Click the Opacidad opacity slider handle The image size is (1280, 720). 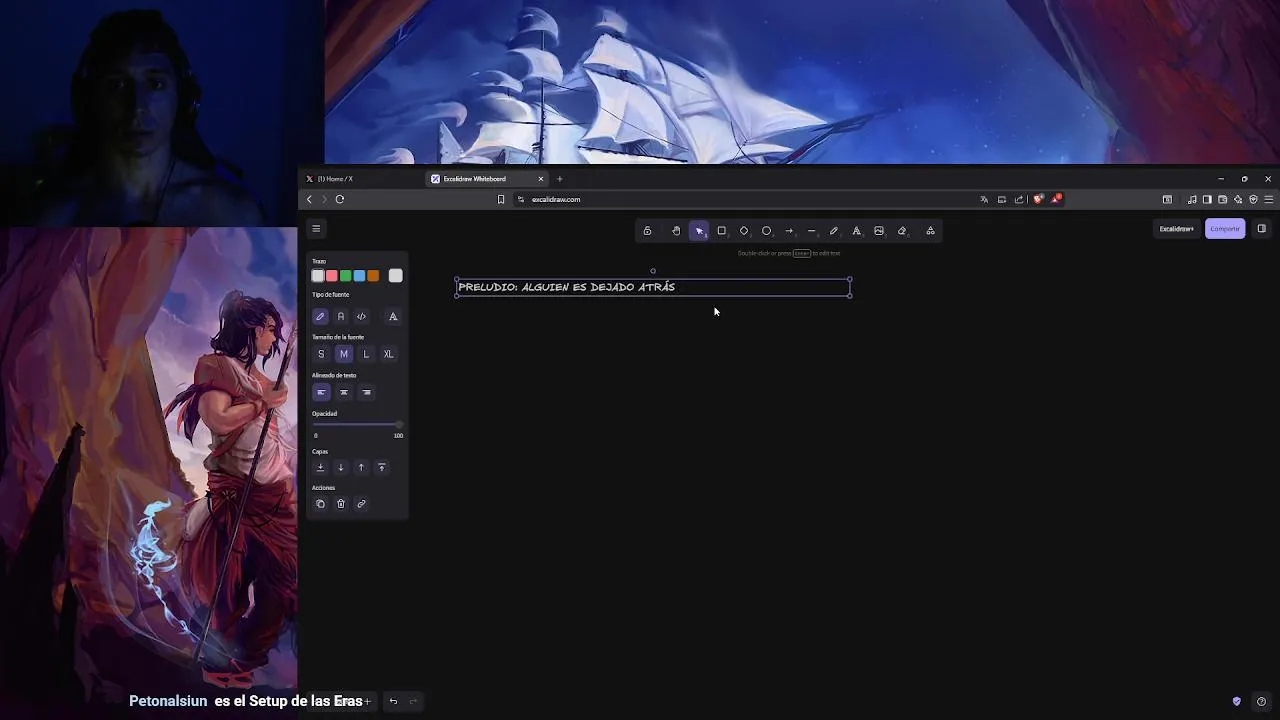tap(399, 425)
